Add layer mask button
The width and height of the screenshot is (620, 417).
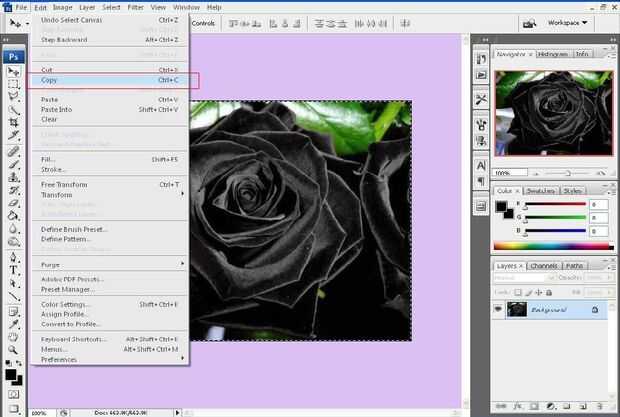point(534,406)
